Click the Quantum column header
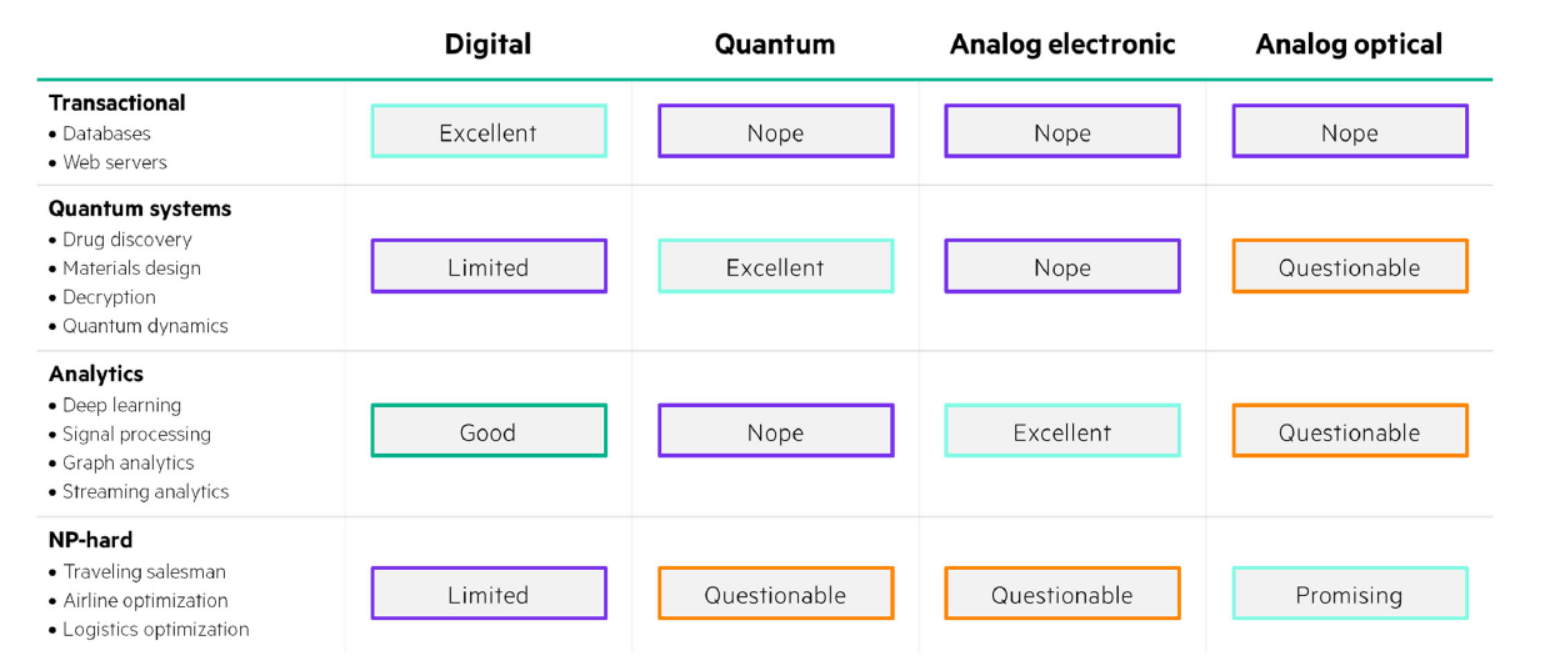This screenshot has height=671, width=1542. point(775,45)
